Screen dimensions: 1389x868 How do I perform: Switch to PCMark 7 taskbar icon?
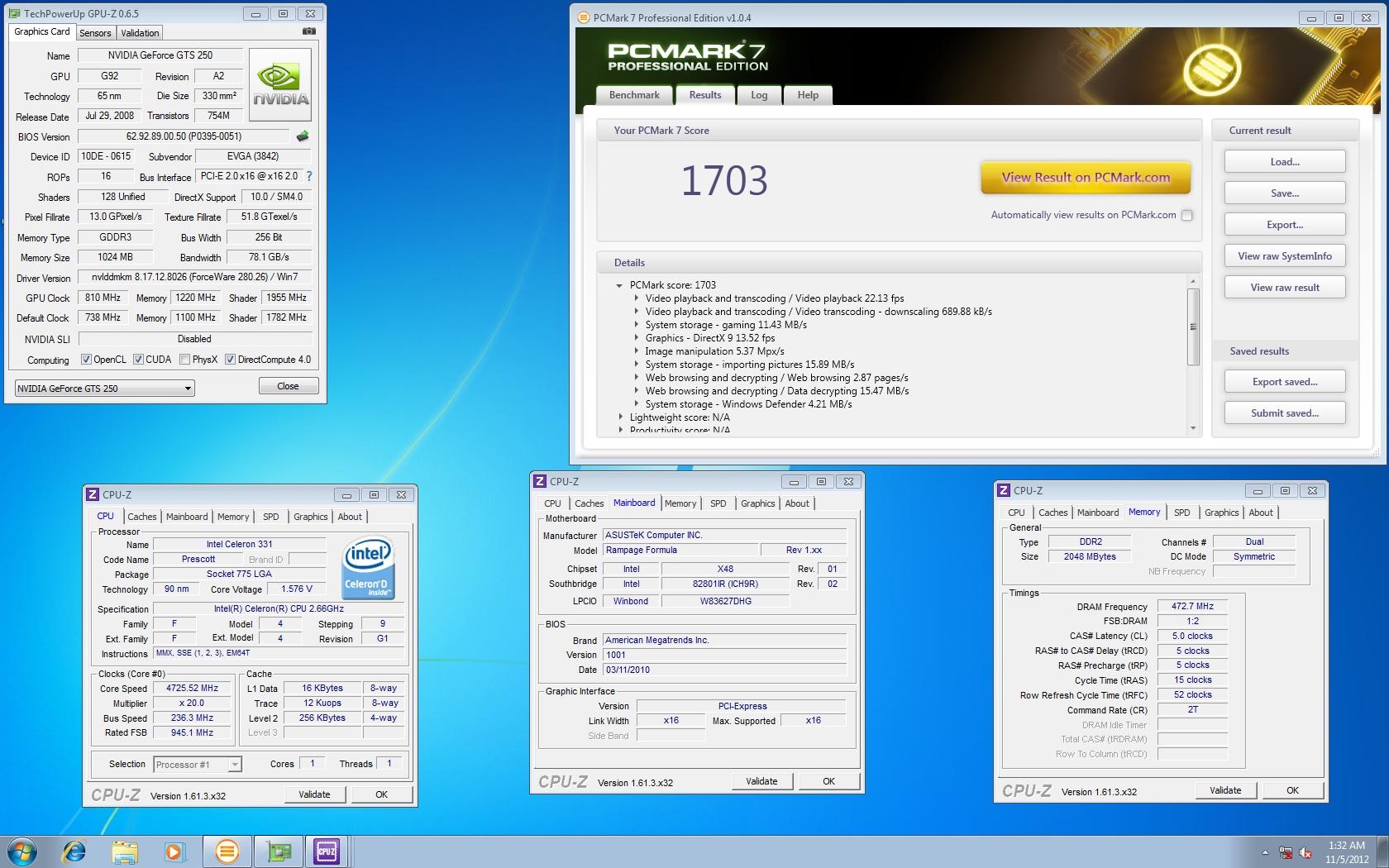click(227, 851)
